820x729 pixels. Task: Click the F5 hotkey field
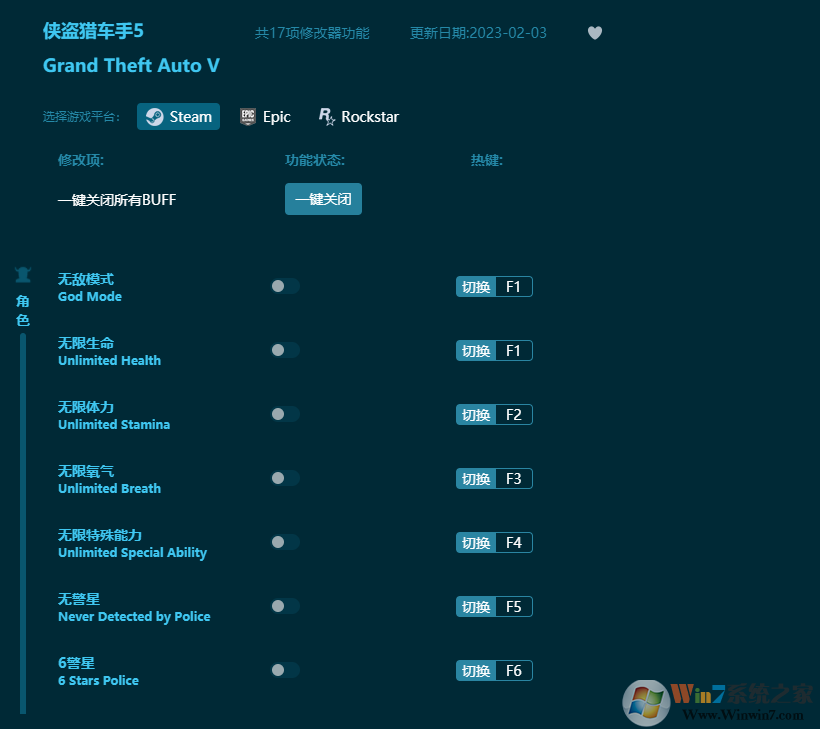pyautogui.click(x=514, y=607)
